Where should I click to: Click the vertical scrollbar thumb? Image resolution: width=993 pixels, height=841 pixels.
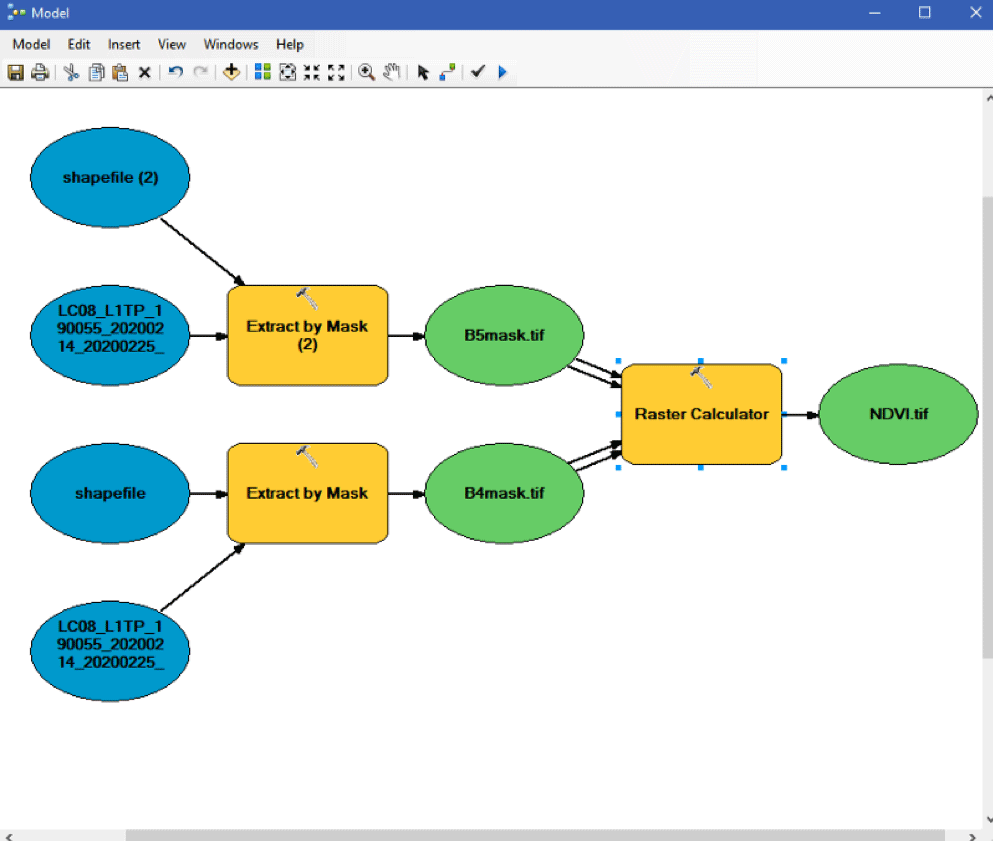pos(987,427)
